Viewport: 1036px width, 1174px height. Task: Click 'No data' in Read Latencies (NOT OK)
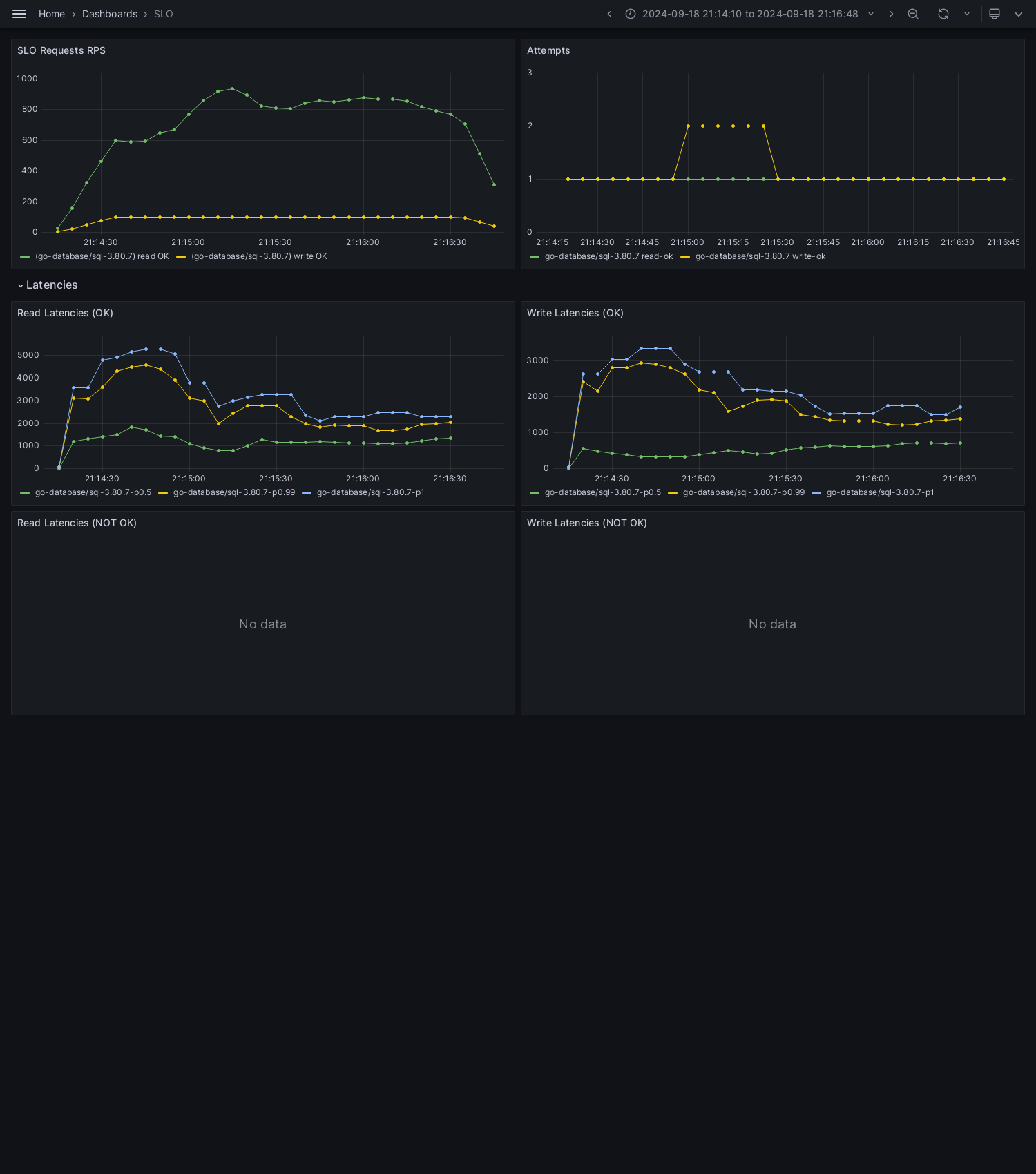[x=262, y=624]
